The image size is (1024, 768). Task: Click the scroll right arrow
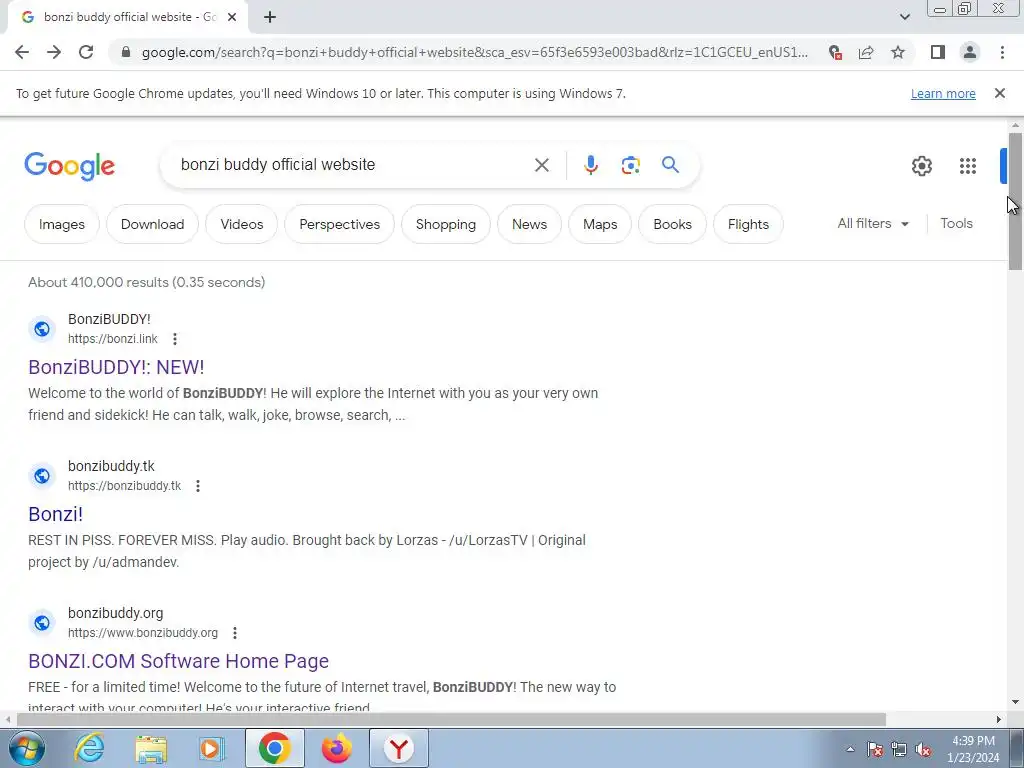point(999,719)
